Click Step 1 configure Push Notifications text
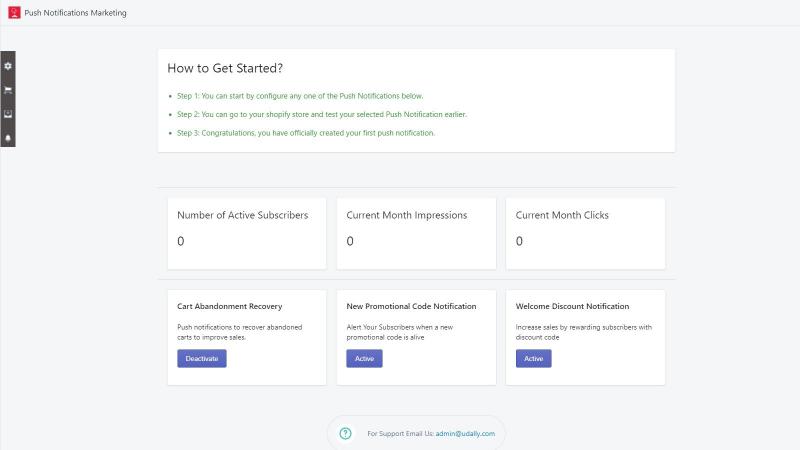800x450 pixels. point(300,96)
